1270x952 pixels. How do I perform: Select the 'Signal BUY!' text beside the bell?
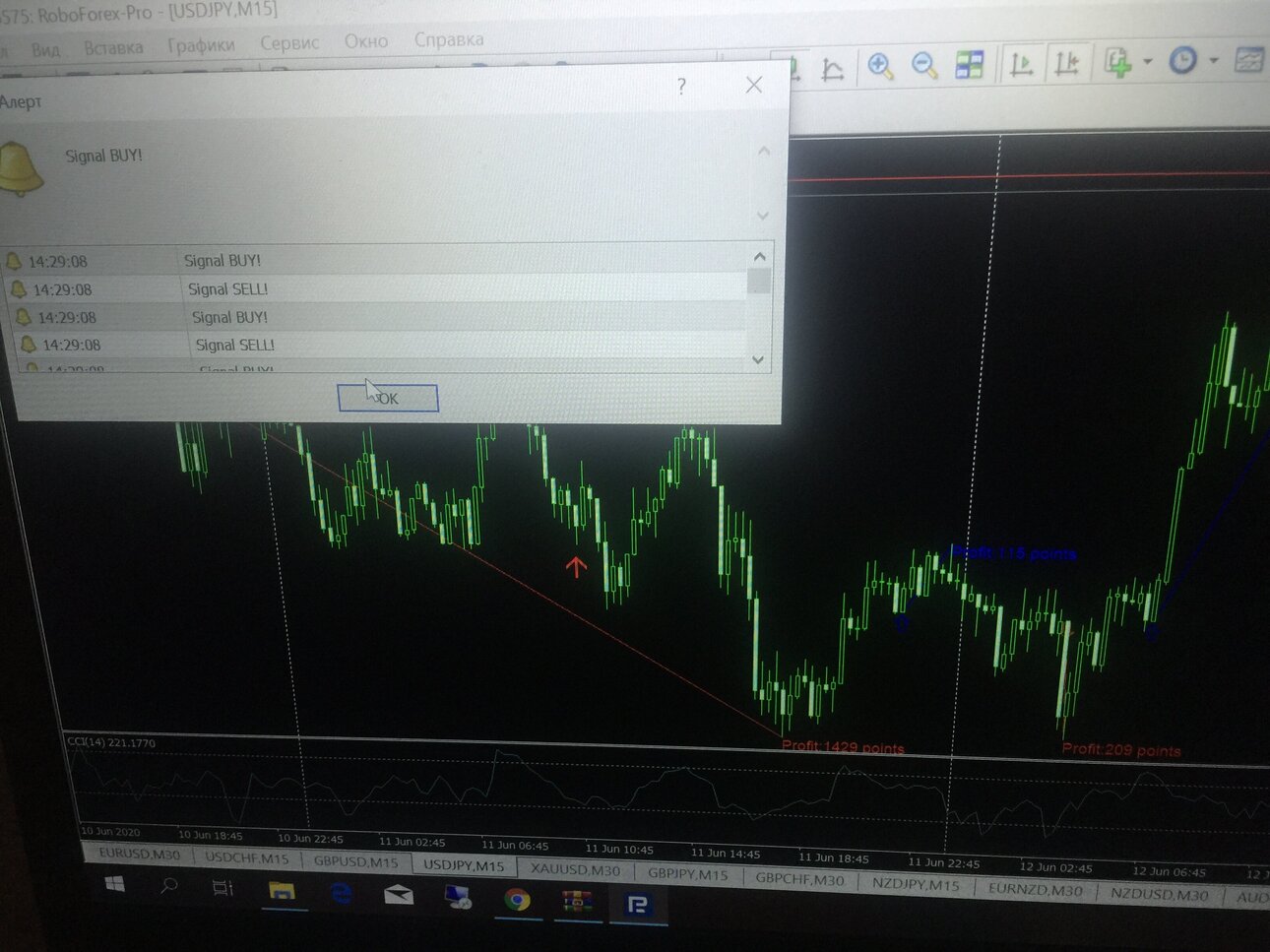(x=103, y=156)
